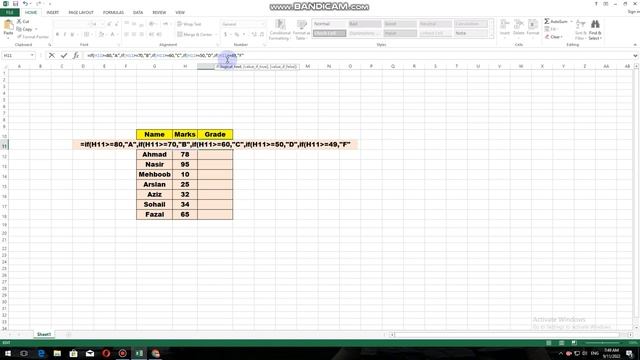This screenshot has width=640, height=360.
Task: Select the Sheet1 worksheet tab
Action: (x=44, y=334)
